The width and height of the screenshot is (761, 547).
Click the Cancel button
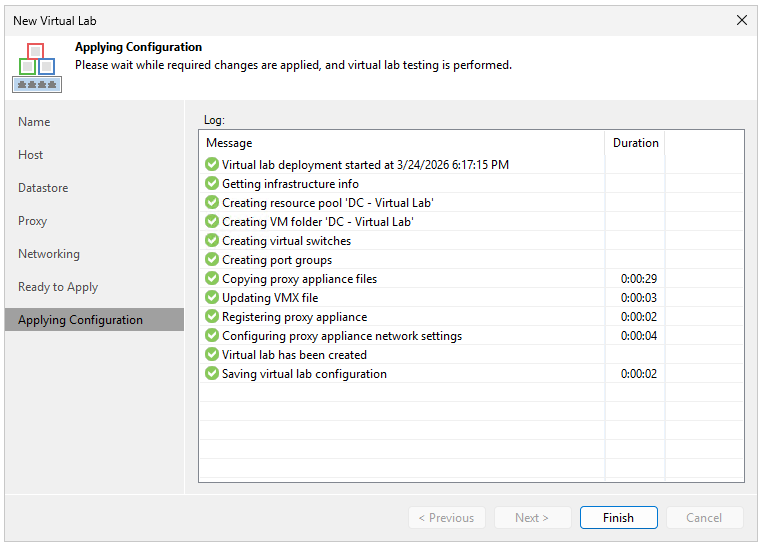coord(703,518)
